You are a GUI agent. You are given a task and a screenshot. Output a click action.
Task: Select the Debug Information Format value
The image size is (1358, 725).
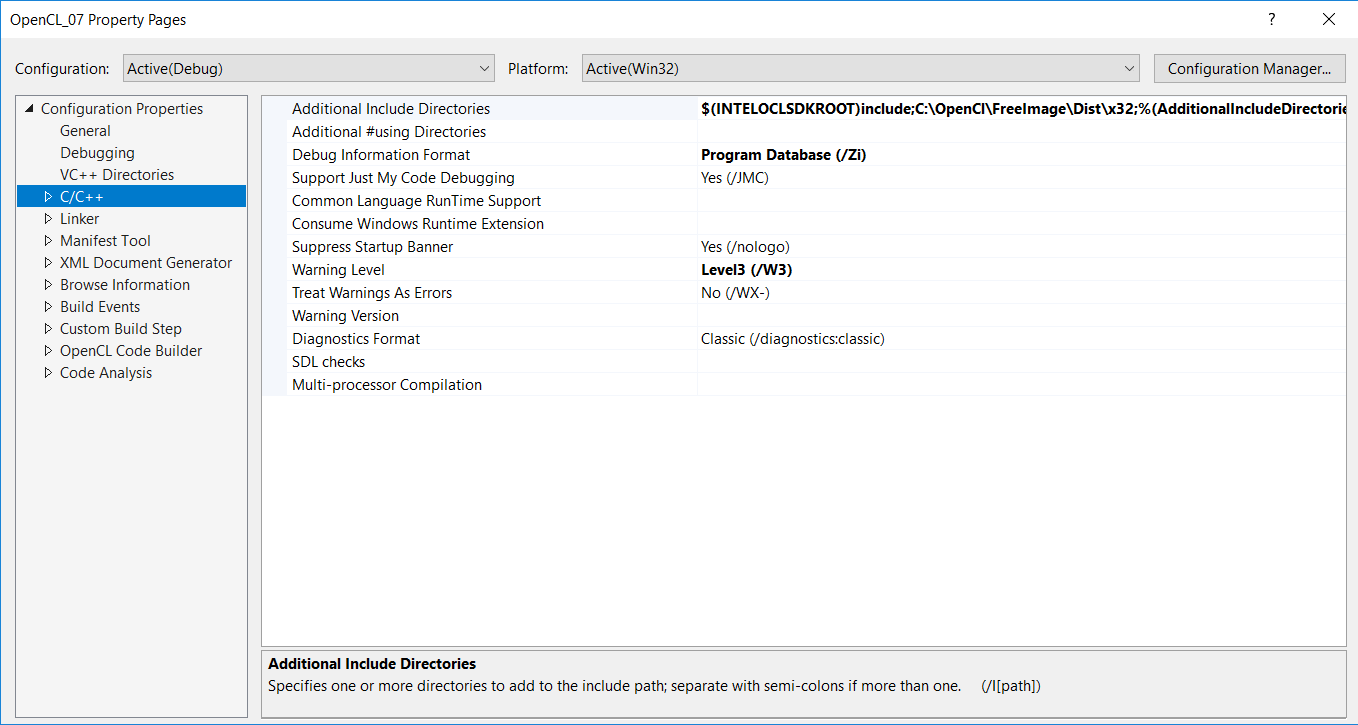tap(1022, 155)
